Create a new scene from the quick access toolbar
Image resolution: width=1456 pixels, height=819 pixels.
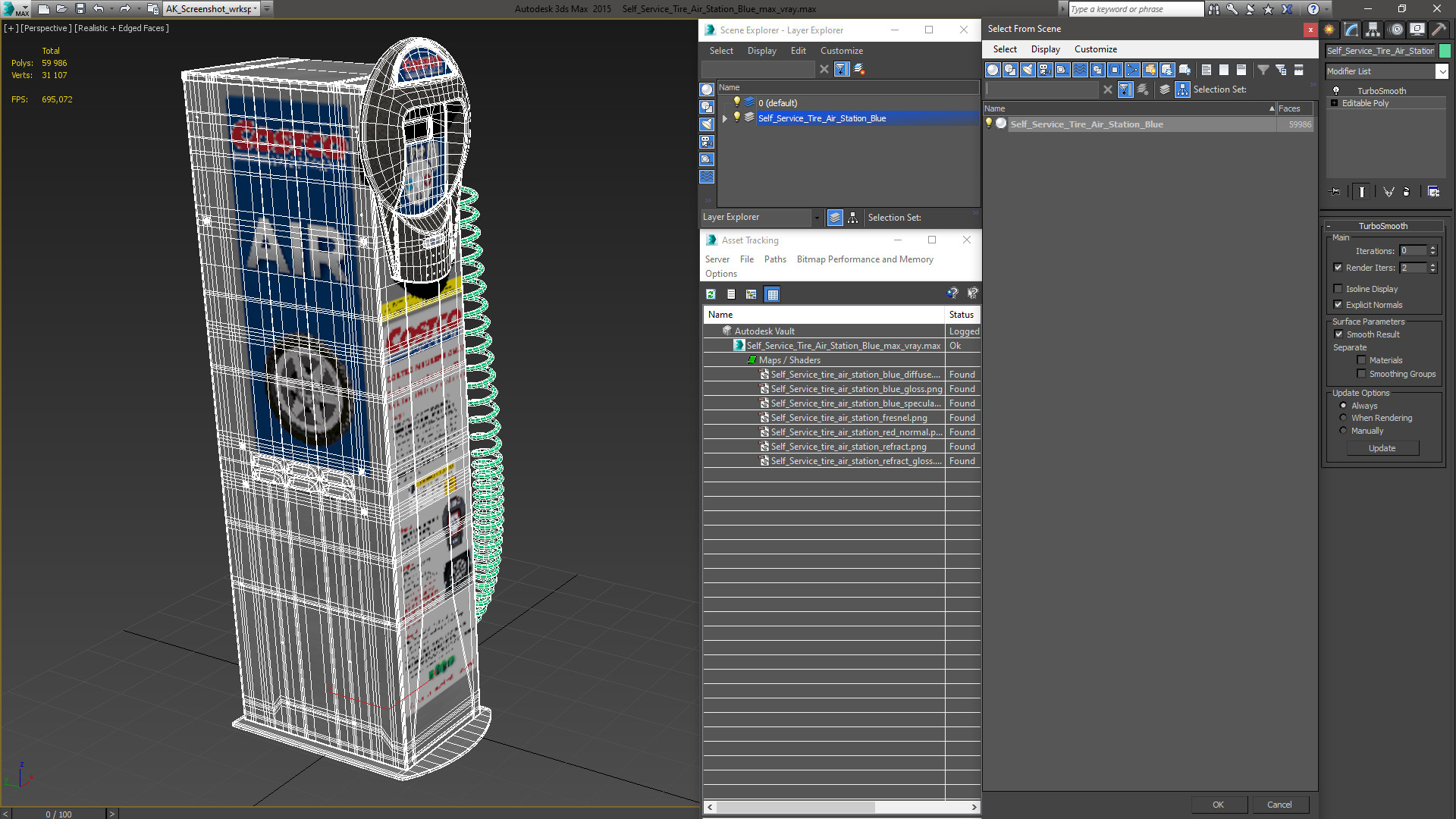(44, 9)
